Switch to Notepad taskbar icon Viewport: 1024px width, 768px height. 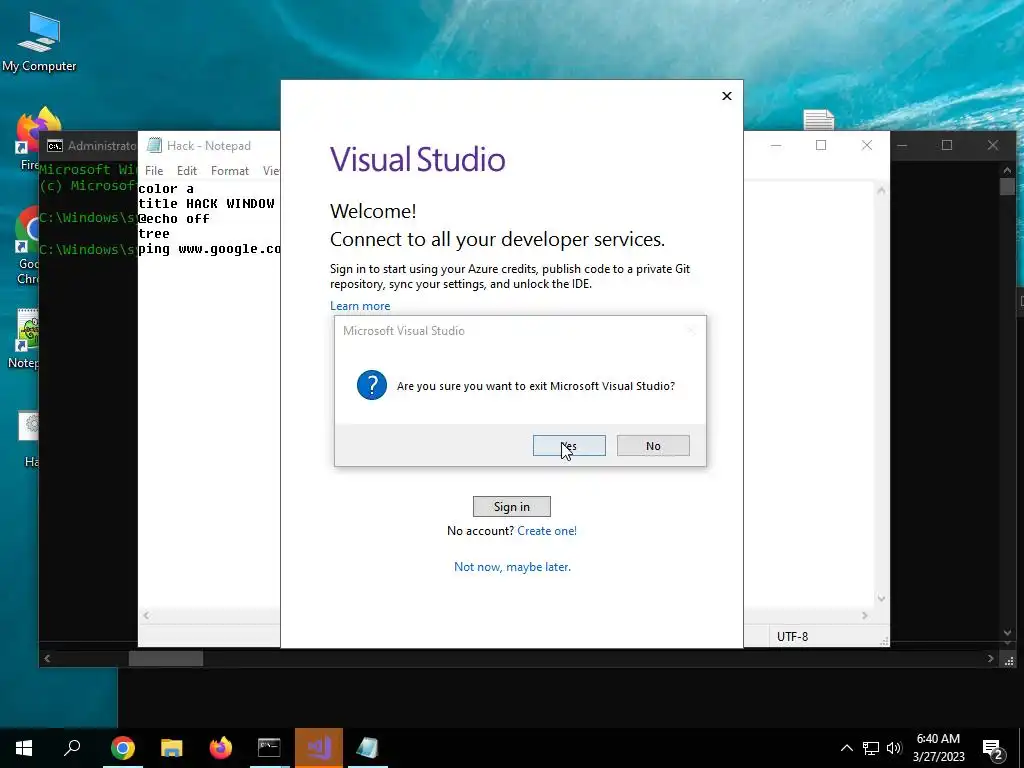[x=368, y=748]
